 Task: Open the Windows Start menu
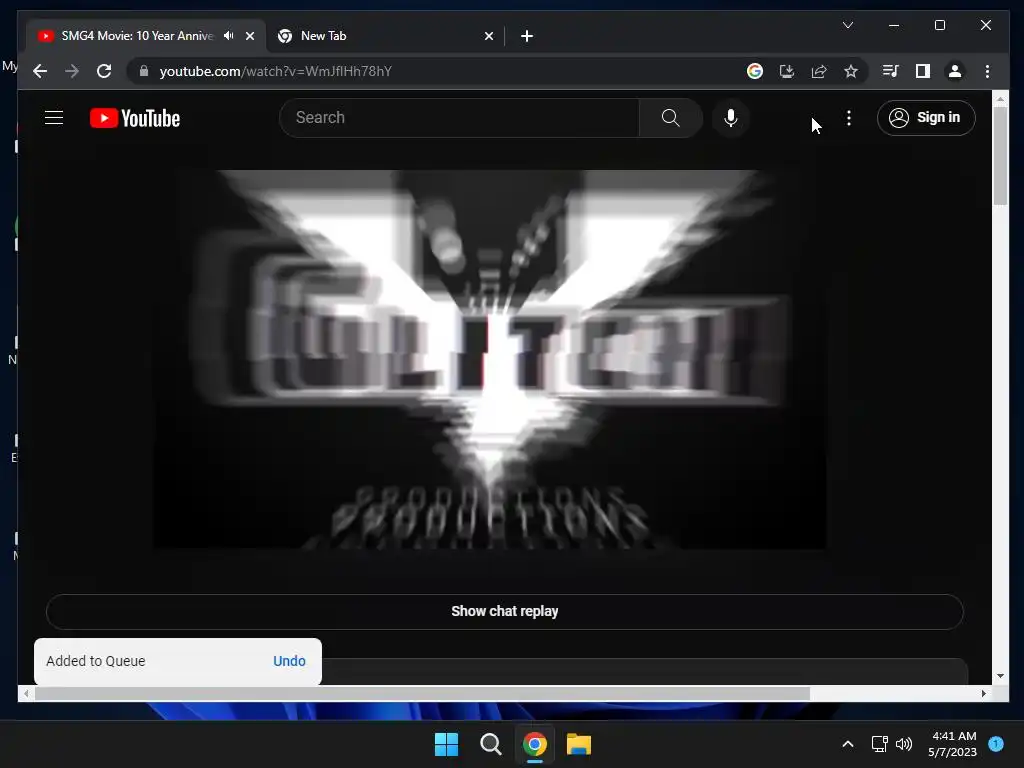pos(447,744)
